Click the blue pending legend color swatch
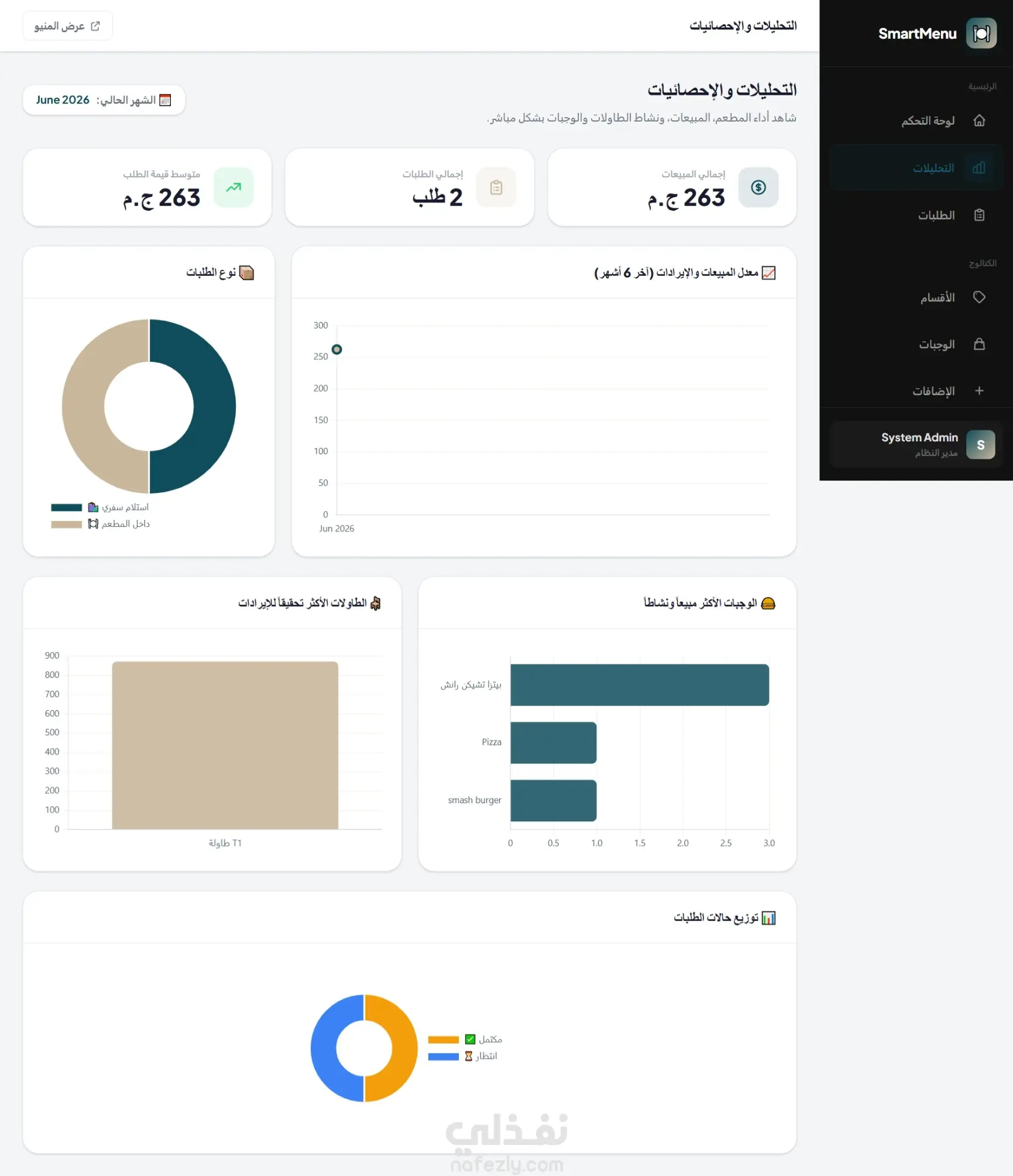The image size is (1013, 1176). pos(444,1057)
